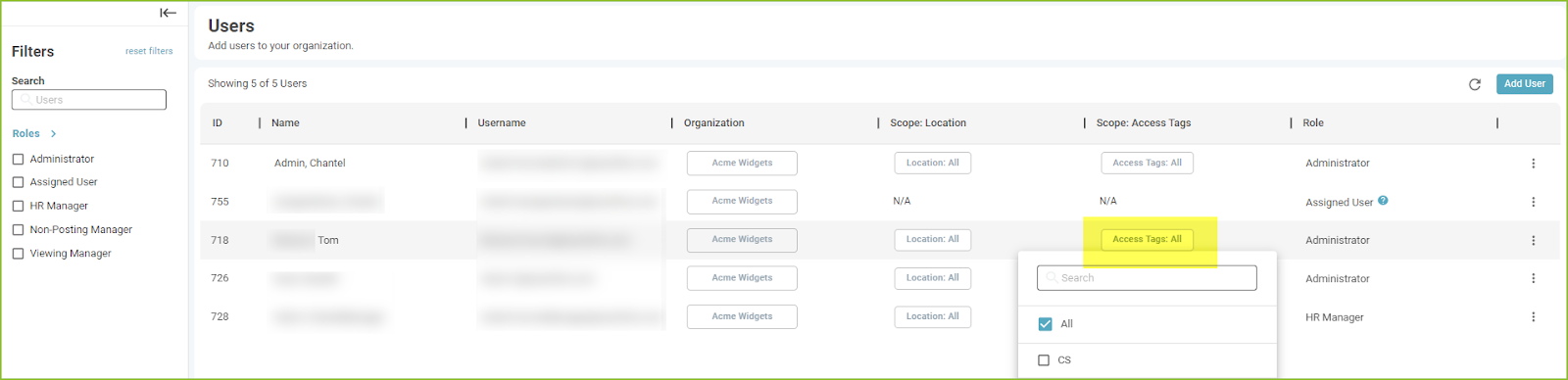Check the Non-Posting Manager role filter
Viewport: 1568px width, 380px height.
(18, 229)
